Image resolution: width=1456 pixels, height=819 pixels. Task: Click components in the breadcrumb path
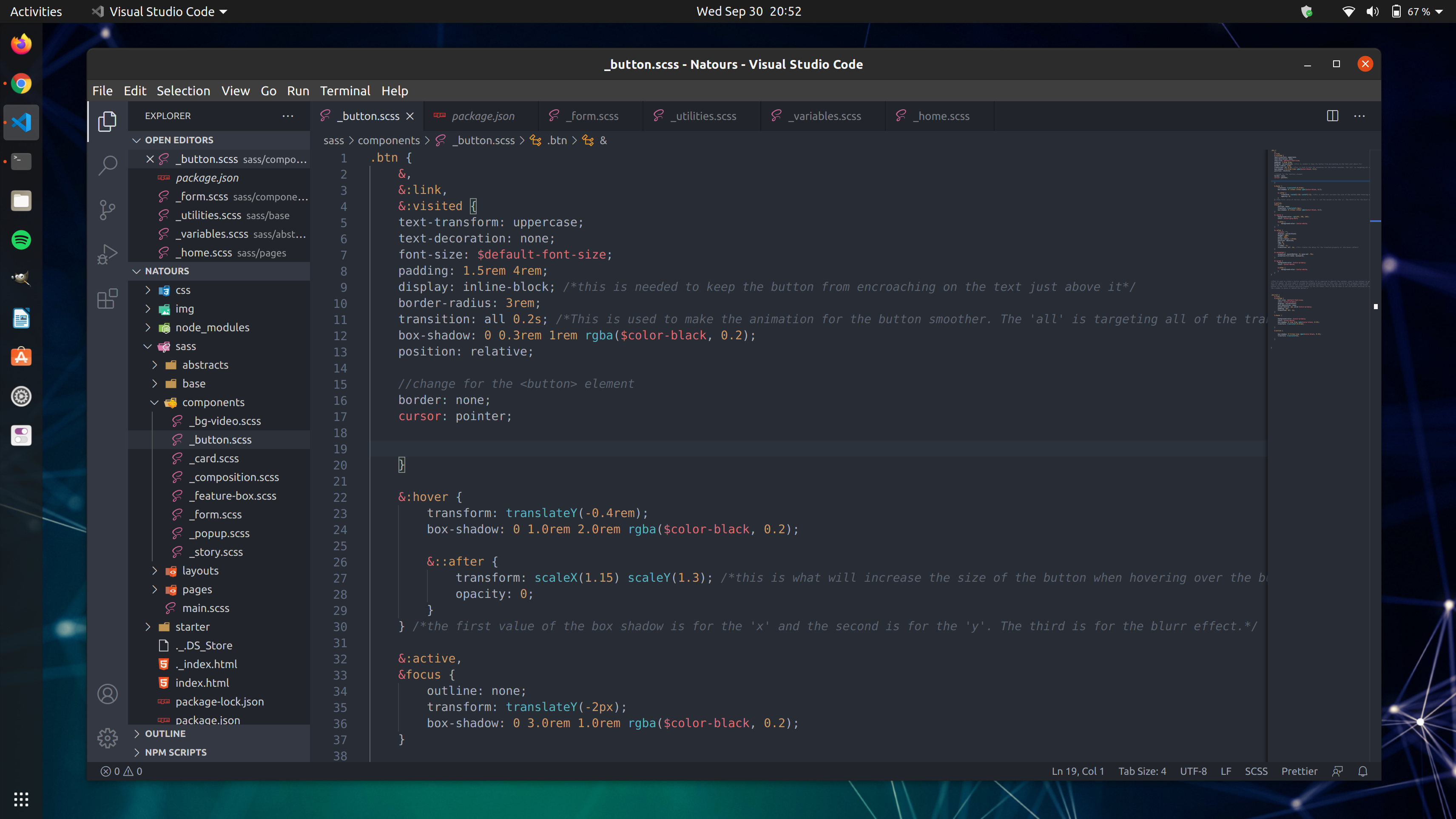(x=388, y=140)
